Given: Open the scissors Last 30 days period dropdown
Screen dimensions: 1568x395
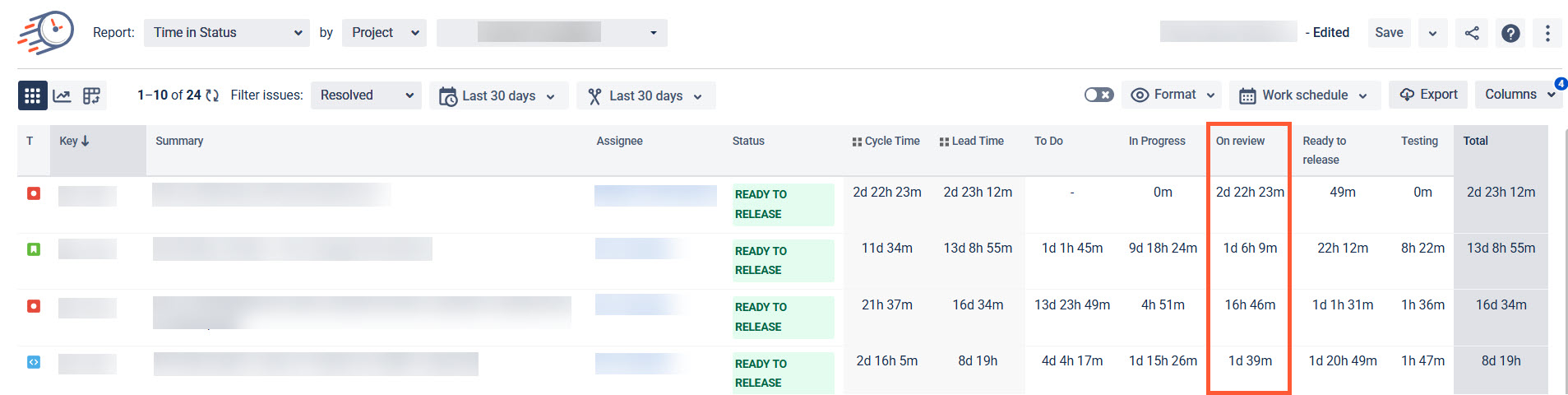Looking at the screenshot, I should [645, 95].
